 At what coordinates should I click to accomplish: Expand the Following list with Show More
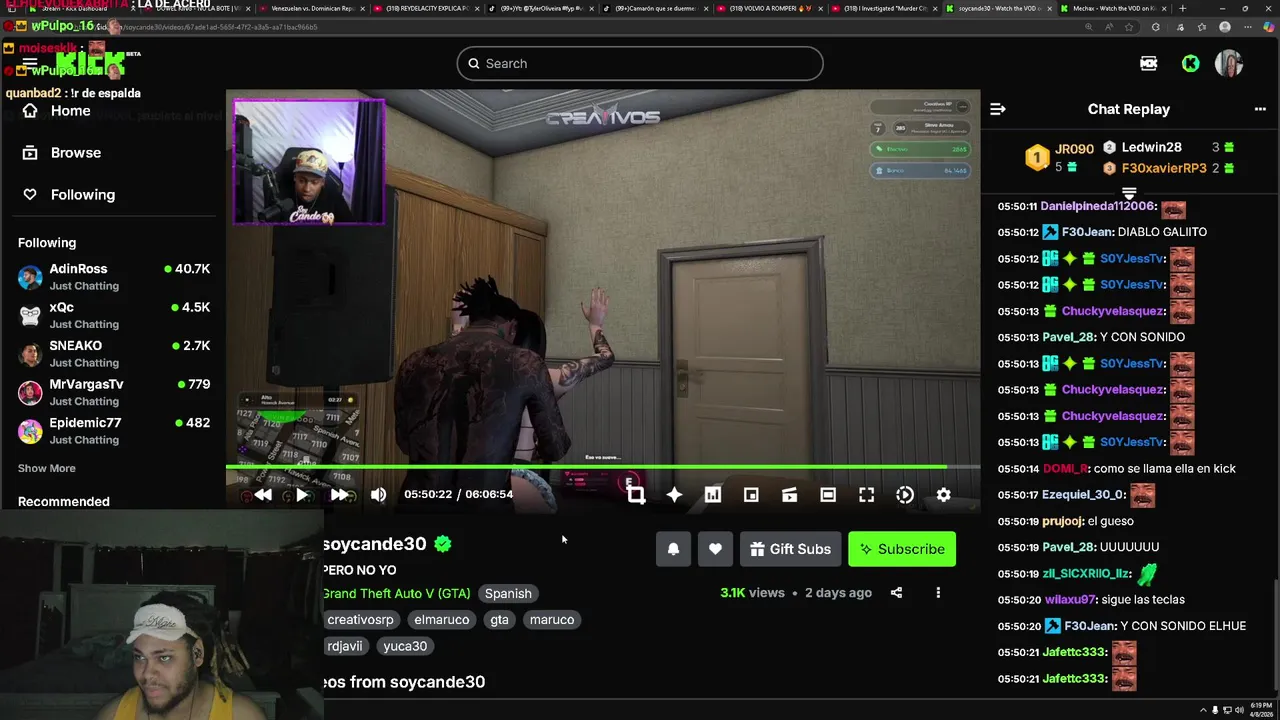46,468
